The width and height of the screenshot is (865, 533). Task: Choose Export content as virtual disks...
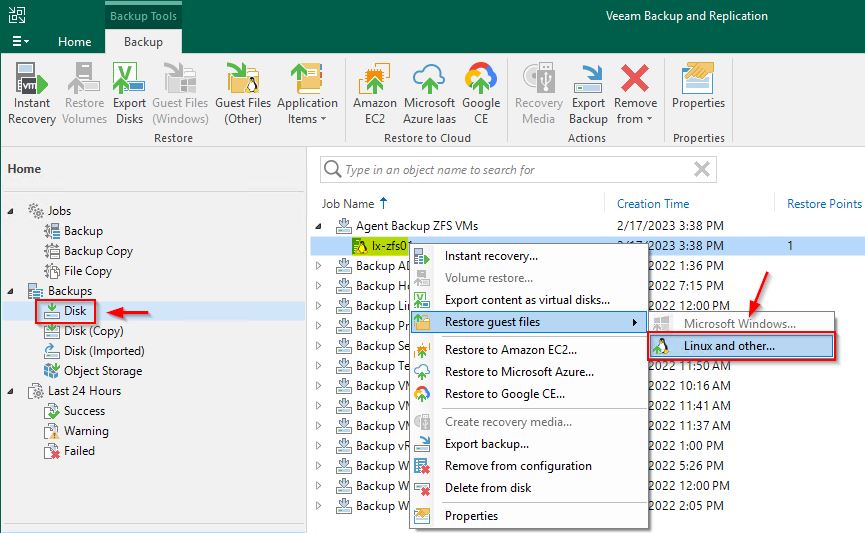point(528,300)
